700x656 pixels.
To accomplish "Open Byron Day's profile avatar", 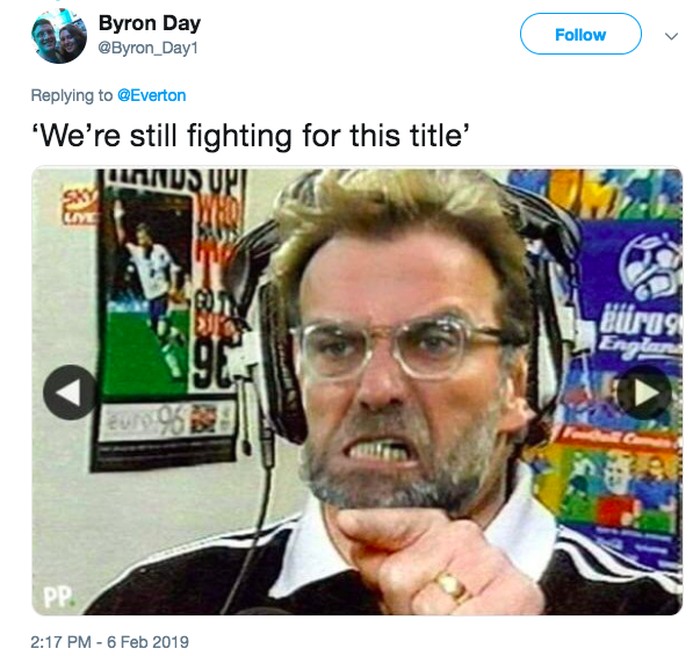I will coord(59,36).
